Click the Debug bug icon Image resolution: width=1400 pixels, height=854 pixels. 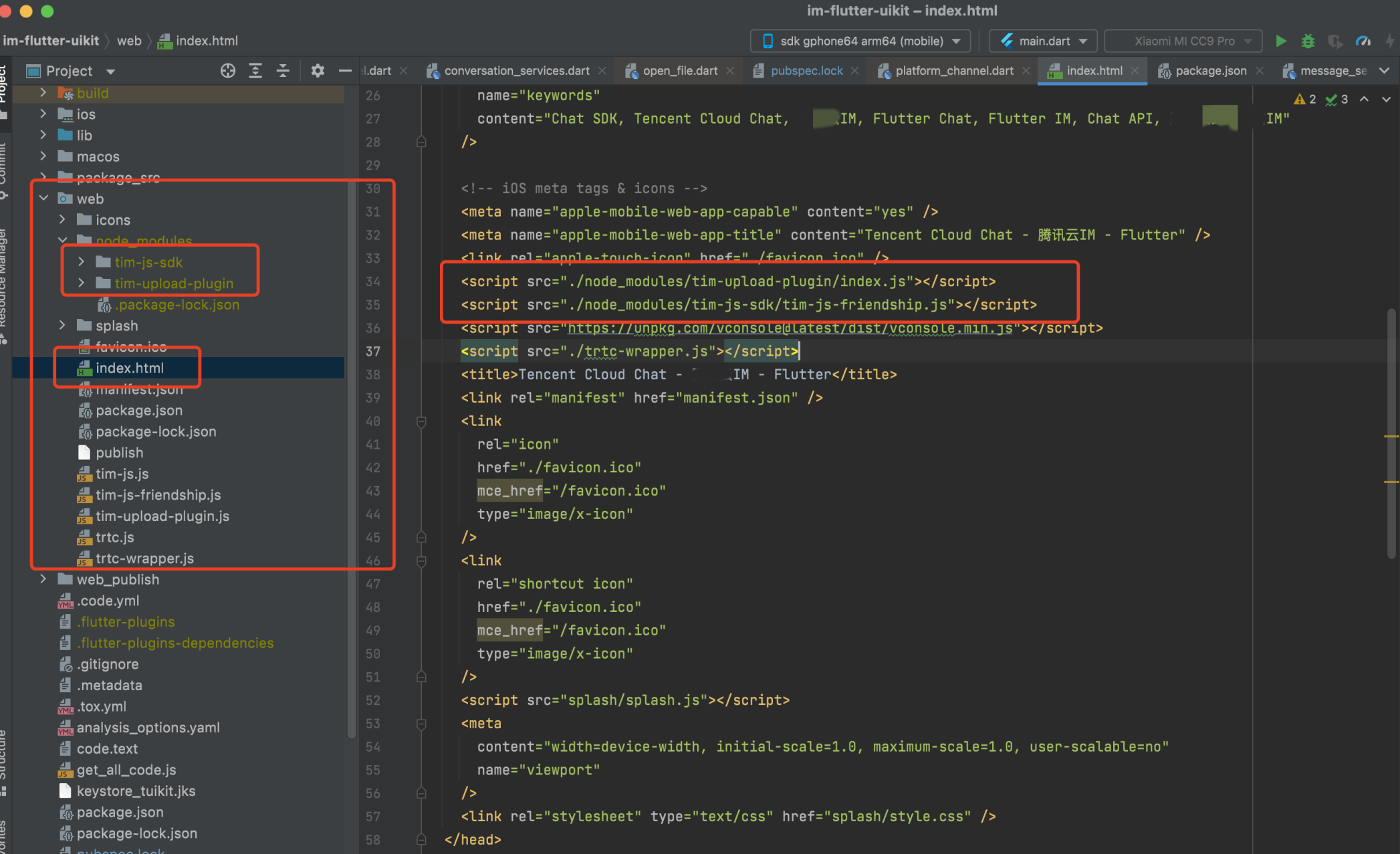coord(1308,41)
